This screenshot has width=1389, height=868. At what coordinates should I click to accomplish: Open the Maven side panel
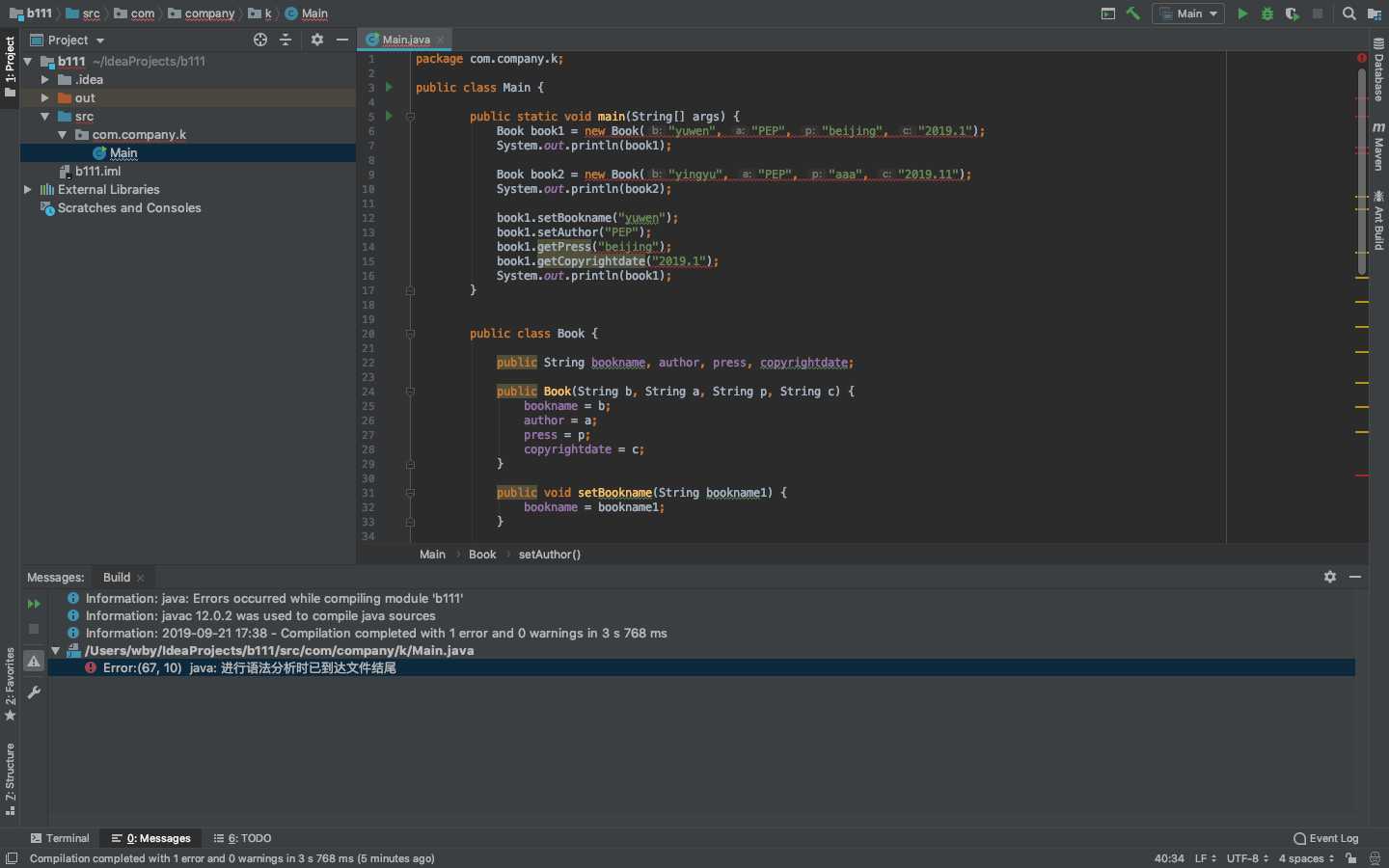[1378, 147]
